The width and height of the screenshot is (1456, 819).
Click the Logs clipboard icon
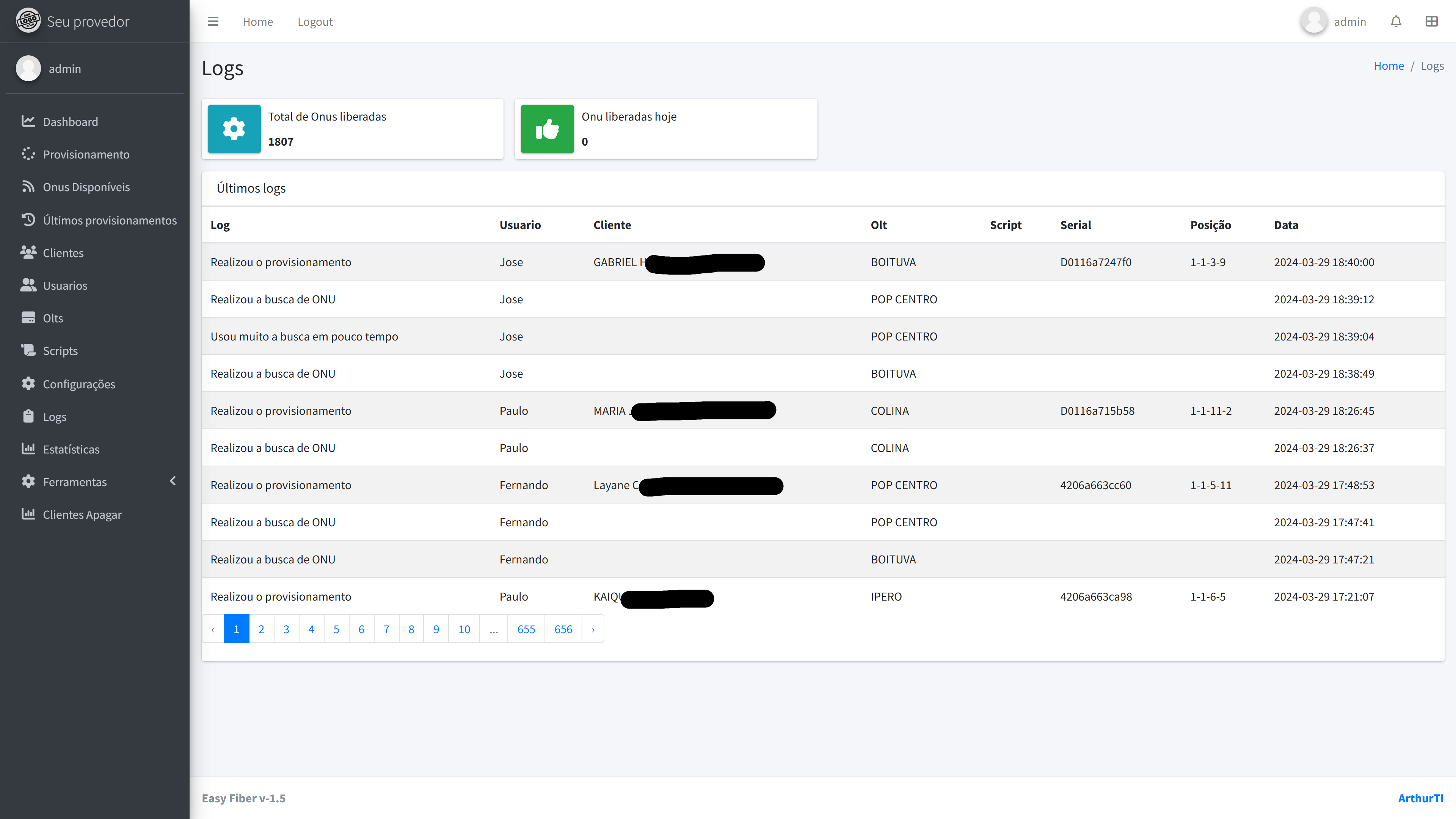tap(28, 416)
